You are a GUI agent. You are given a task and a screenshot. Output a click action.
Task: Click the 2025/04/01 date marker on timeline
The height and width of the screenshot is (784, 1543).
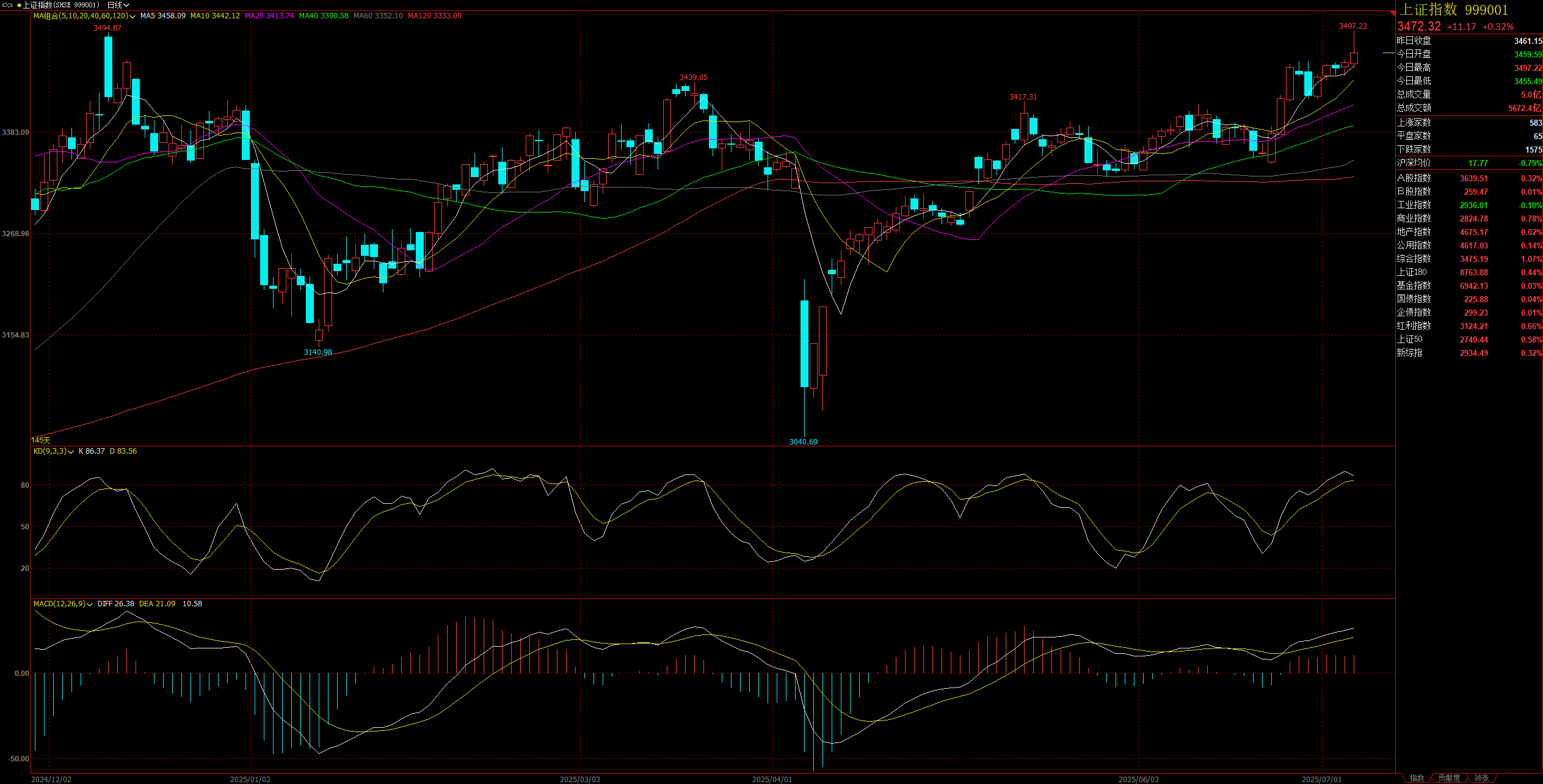[x=772, y=780]
